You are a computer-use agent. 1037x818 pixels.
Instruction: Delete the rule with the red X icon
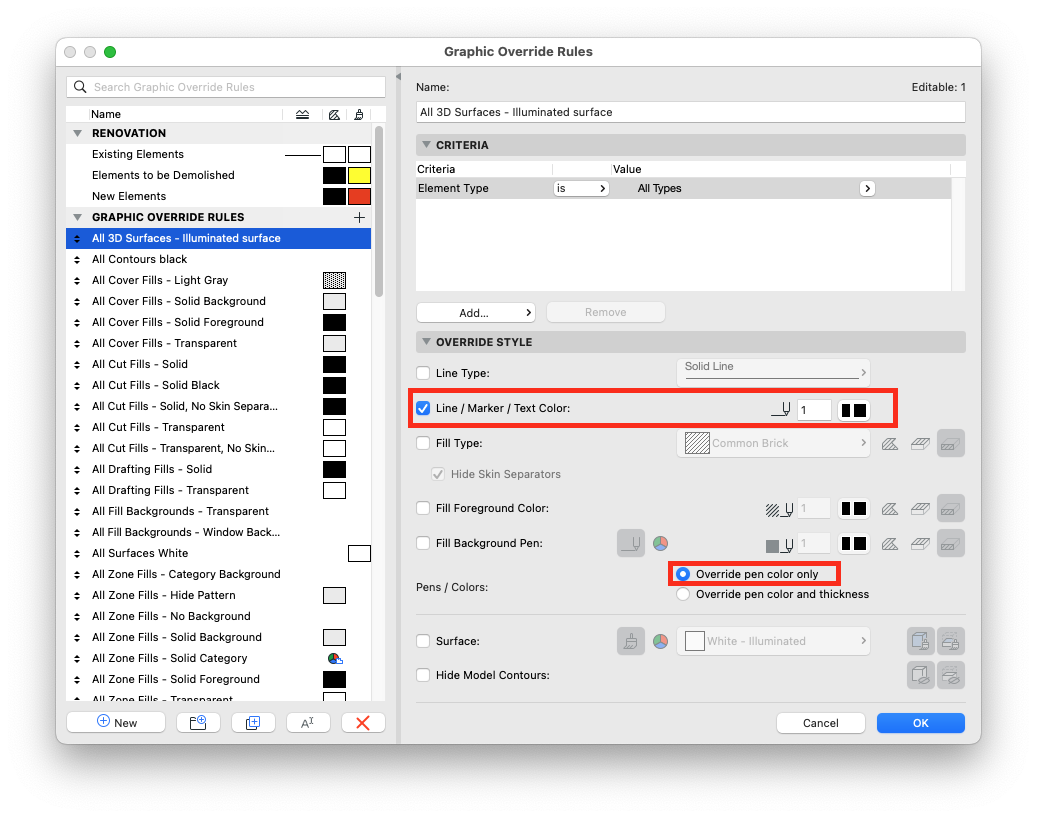point(363,722)
